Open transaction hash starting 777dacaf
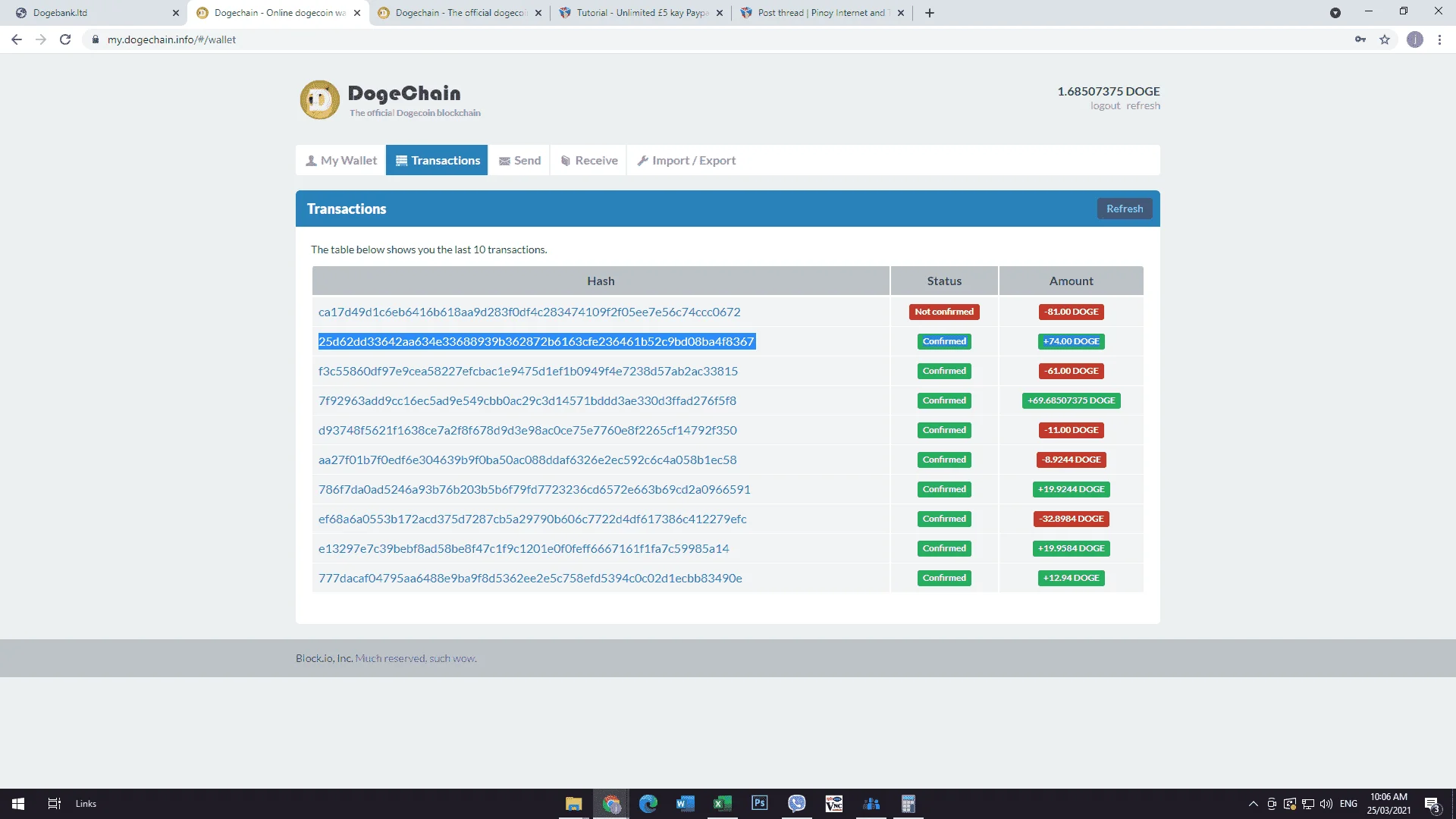This screenshot has width=1456, height=819. tap(530, 578)
